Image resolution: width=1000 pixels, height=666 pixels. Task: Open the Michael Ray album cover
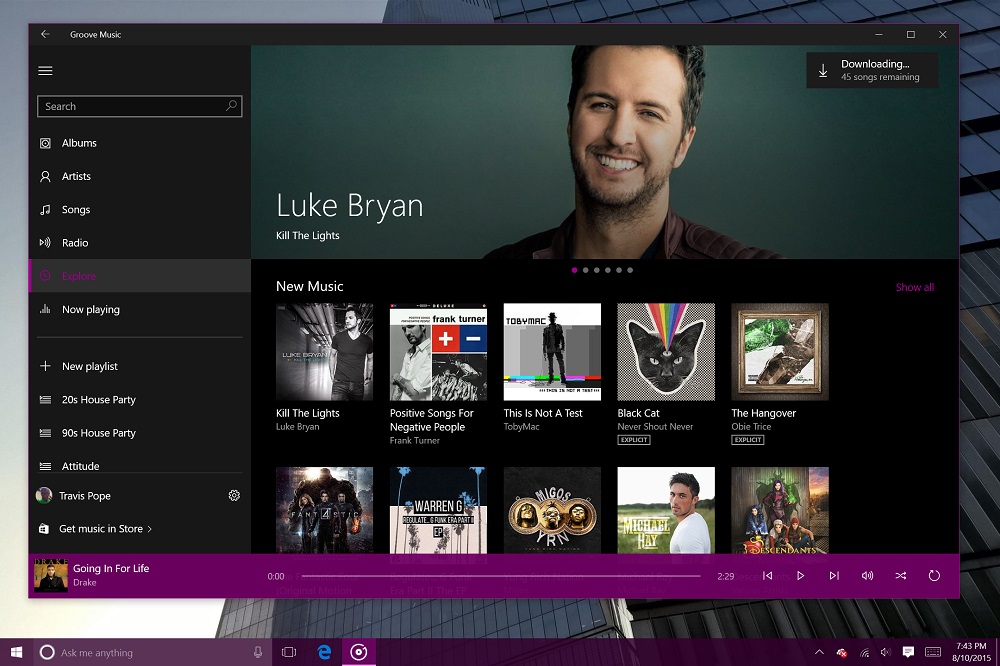(x=666, y=510)
